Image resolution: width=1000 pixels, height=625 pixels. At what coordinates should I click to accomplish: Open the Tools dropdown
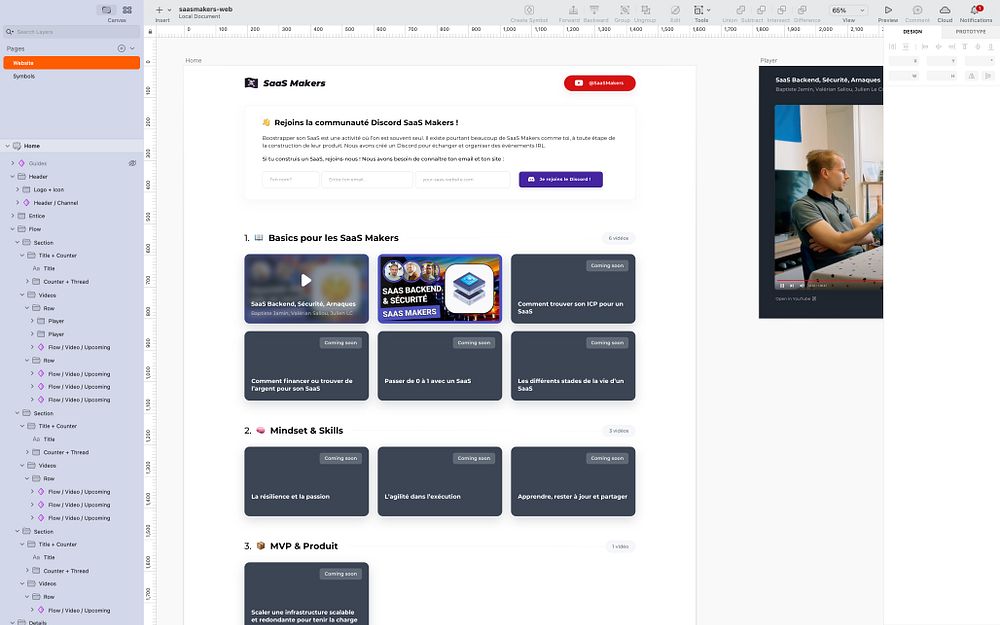(x=701, y=10)
